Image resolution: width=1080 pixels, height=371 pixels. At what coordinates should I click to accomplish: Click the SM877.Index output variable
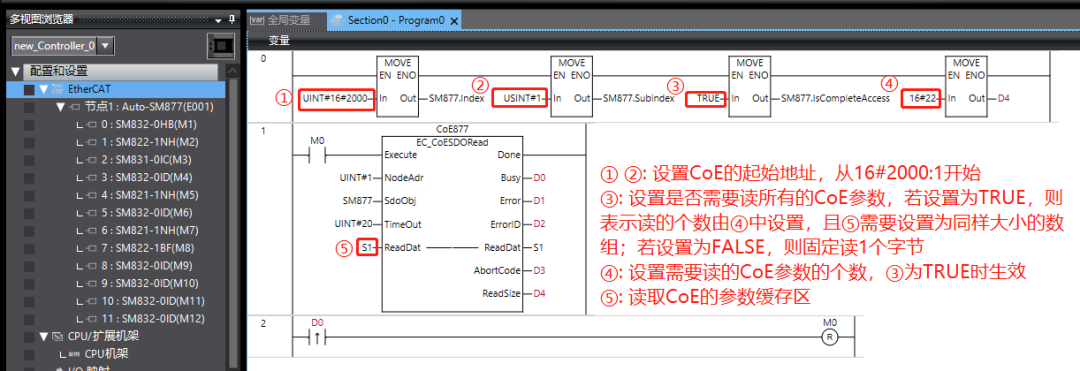(457, 99)
